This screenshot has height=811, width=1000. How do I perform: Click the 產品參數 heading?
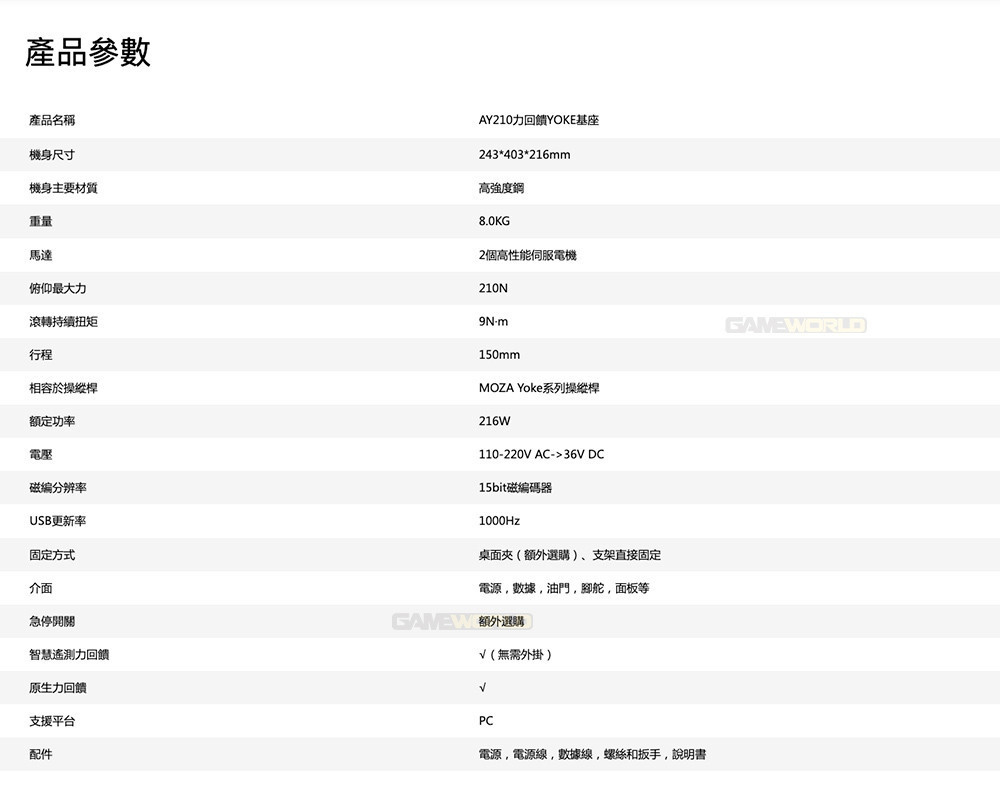pos(88,52)
